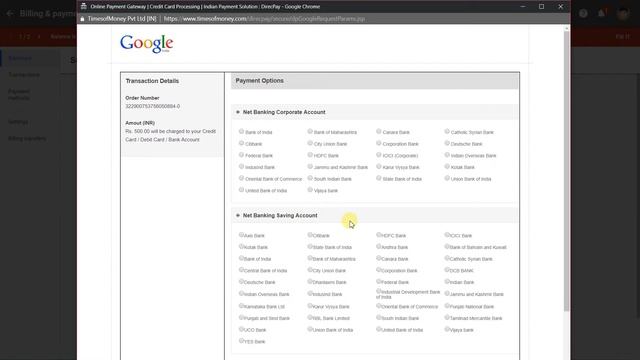Select Central Bank of India option
This screenshot has height=360, width=640.
pyautogui.click(x=241, y=270)
